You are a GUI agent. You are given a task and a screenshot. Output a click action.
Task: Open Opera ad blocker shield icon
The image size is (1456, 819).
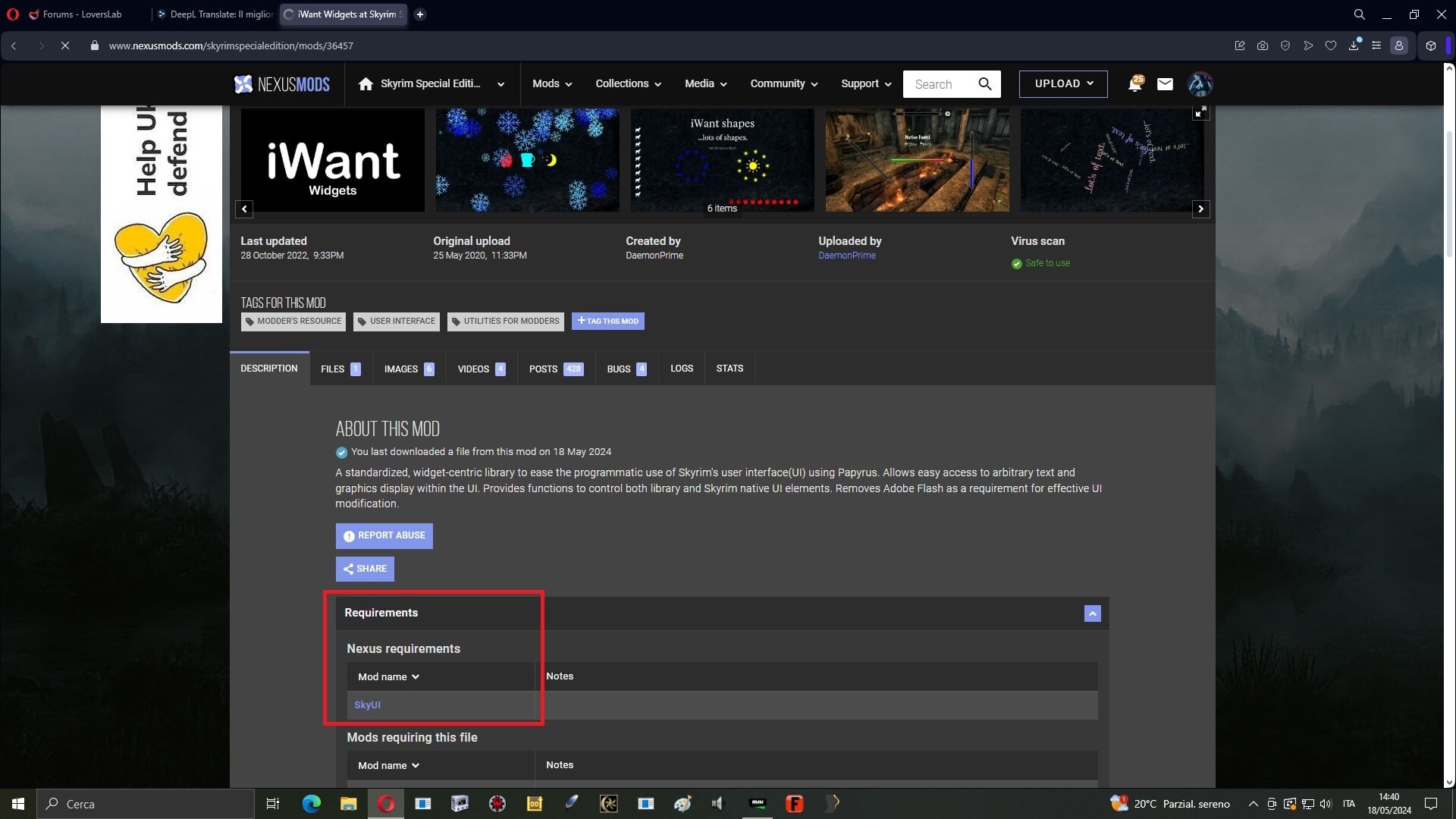[x=1285, y=45]
